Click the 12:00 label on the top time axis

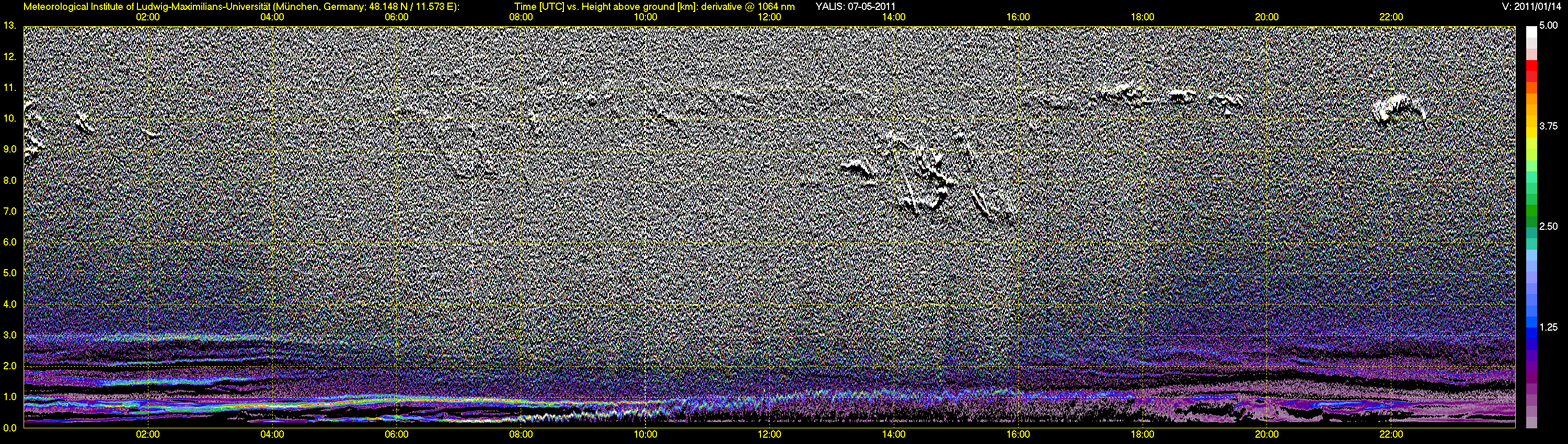(769, 17)
